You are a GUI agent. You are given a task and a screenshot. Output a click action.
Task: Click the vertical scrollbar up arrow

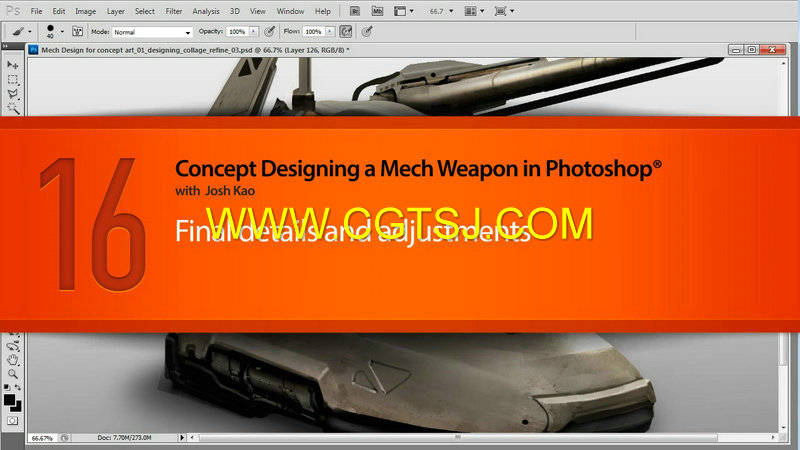click(x=784, y=63)
